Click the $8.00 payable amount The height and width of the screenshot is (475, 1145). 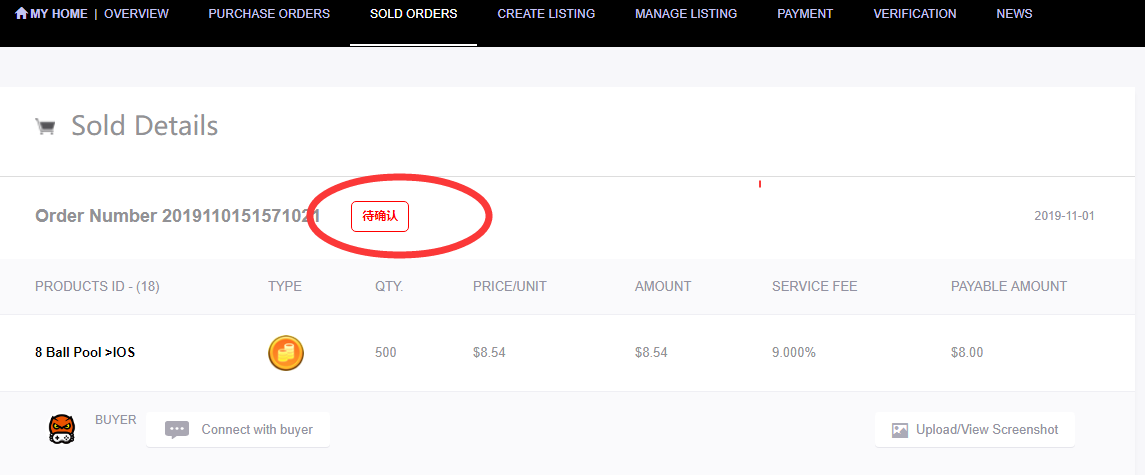(x=967, y=353)
